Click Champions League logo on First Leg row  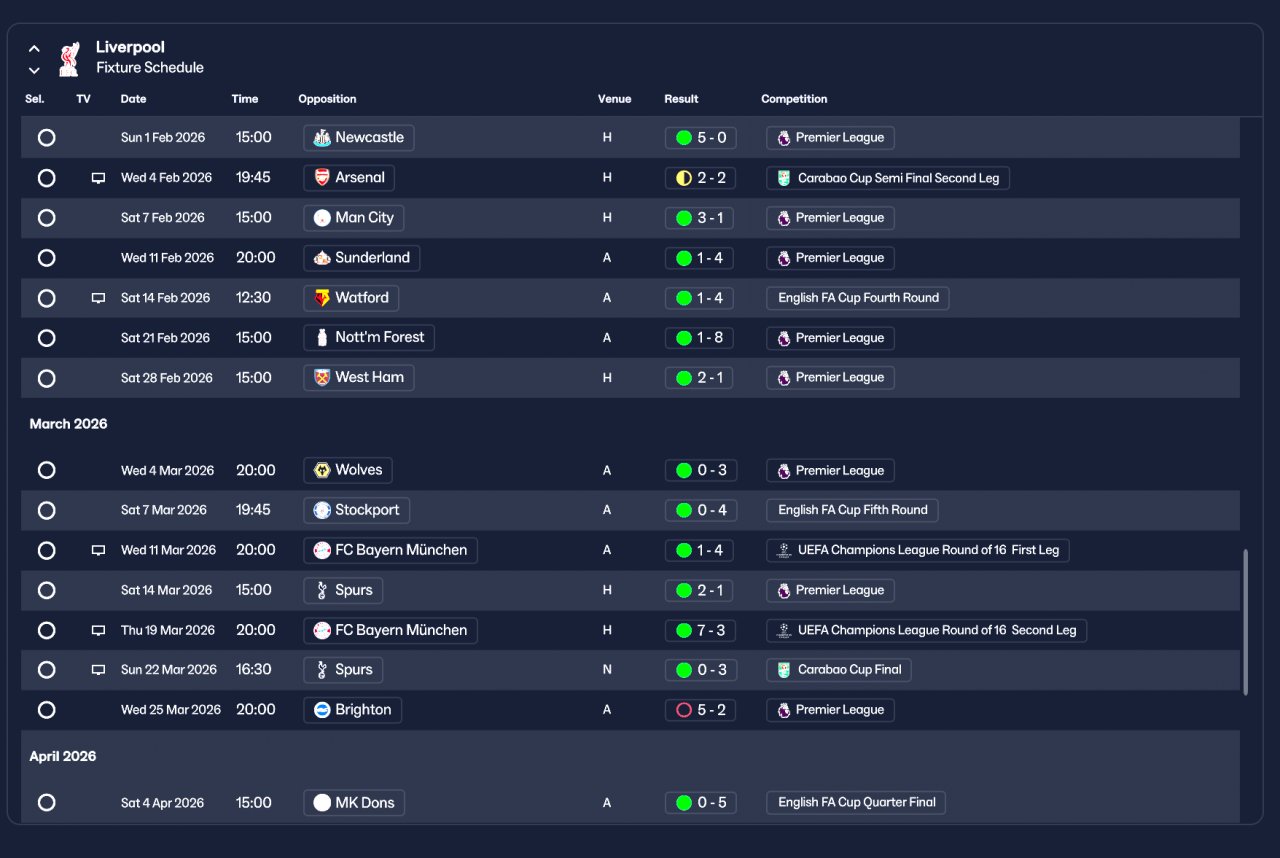[x=784, y=550]
